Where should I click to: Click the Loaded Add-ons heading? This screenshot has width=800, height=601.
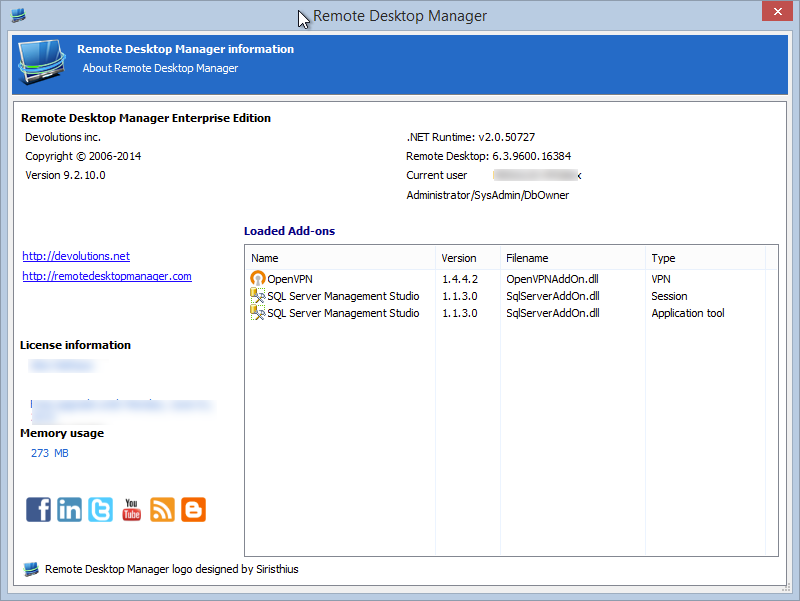[x=289, y=231]
